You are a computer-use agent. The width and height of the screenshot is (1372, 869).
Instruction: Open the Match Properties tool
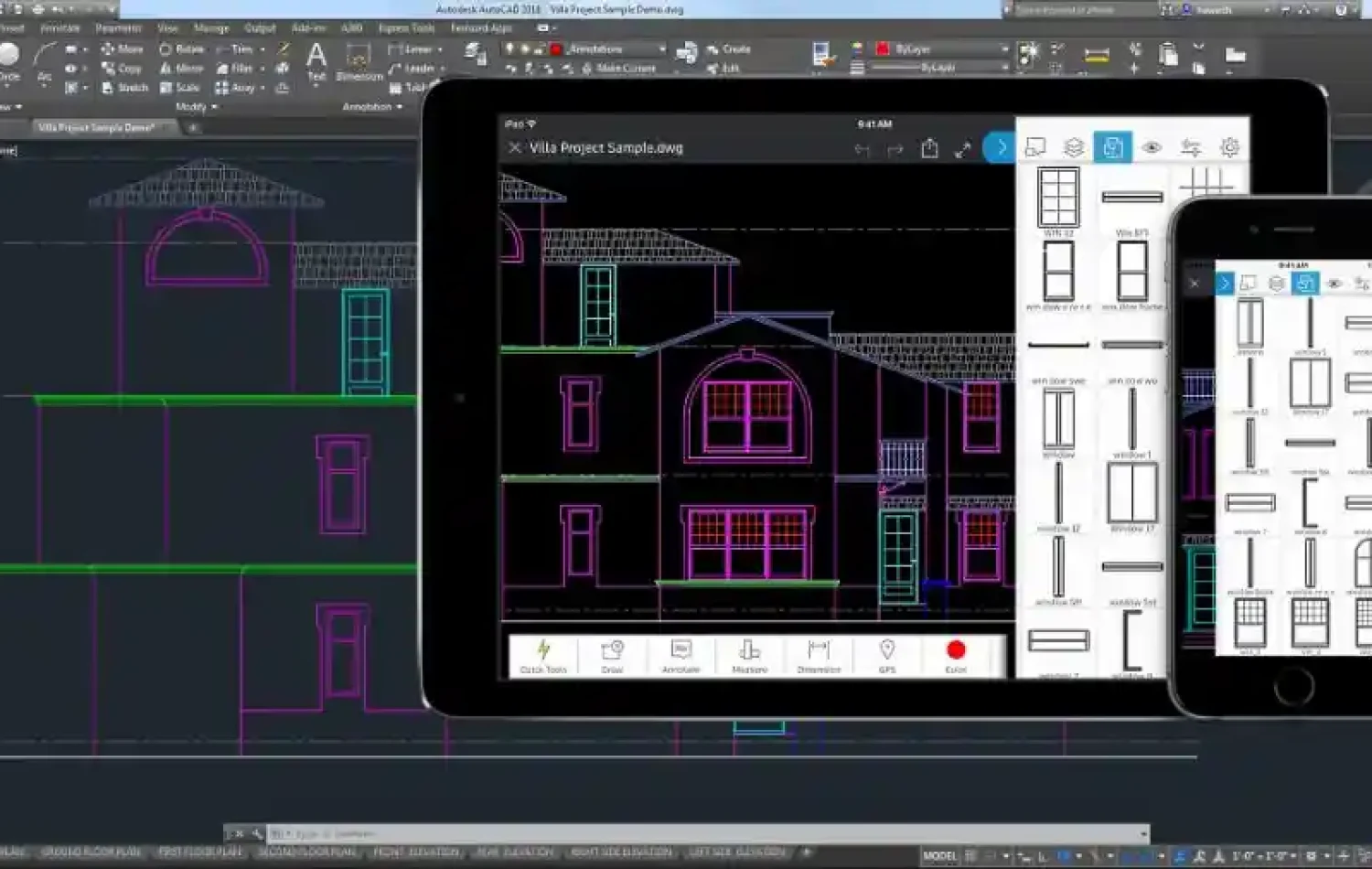click(x=824, y=55)
